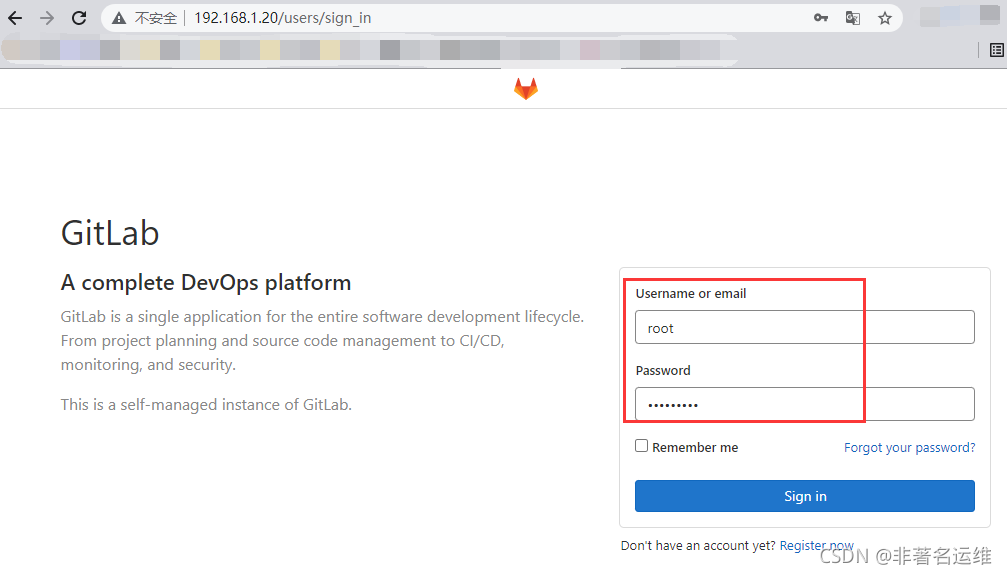1007x574 pixels.
Task: Focus the Password field
Action: pyautogui.click(x=805, y=404)
